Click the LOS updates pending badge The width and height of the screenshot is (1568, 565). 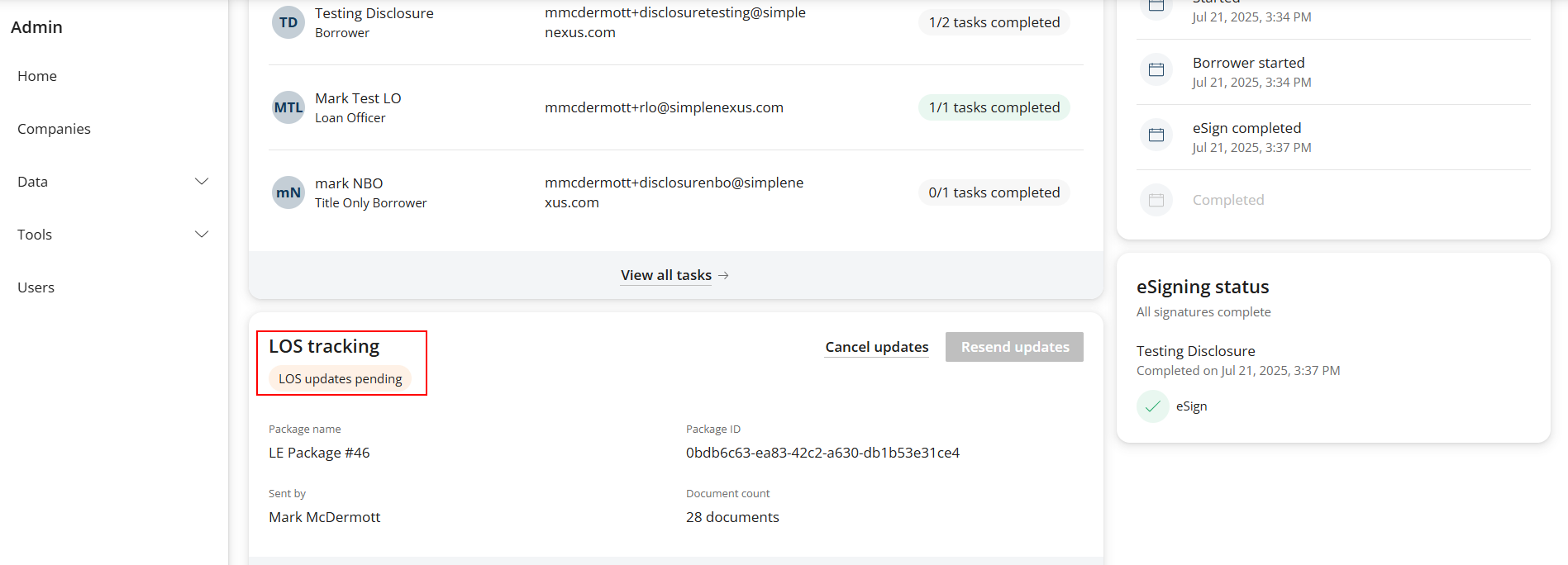(340, 379)
